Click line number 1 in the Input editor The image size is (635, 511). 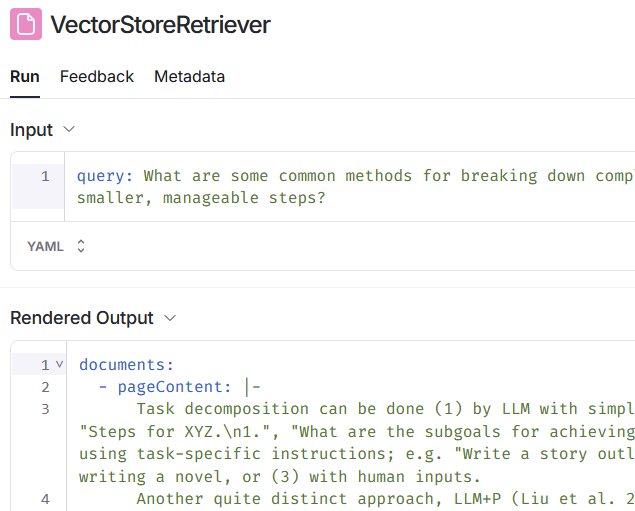(x=45, y=177)
